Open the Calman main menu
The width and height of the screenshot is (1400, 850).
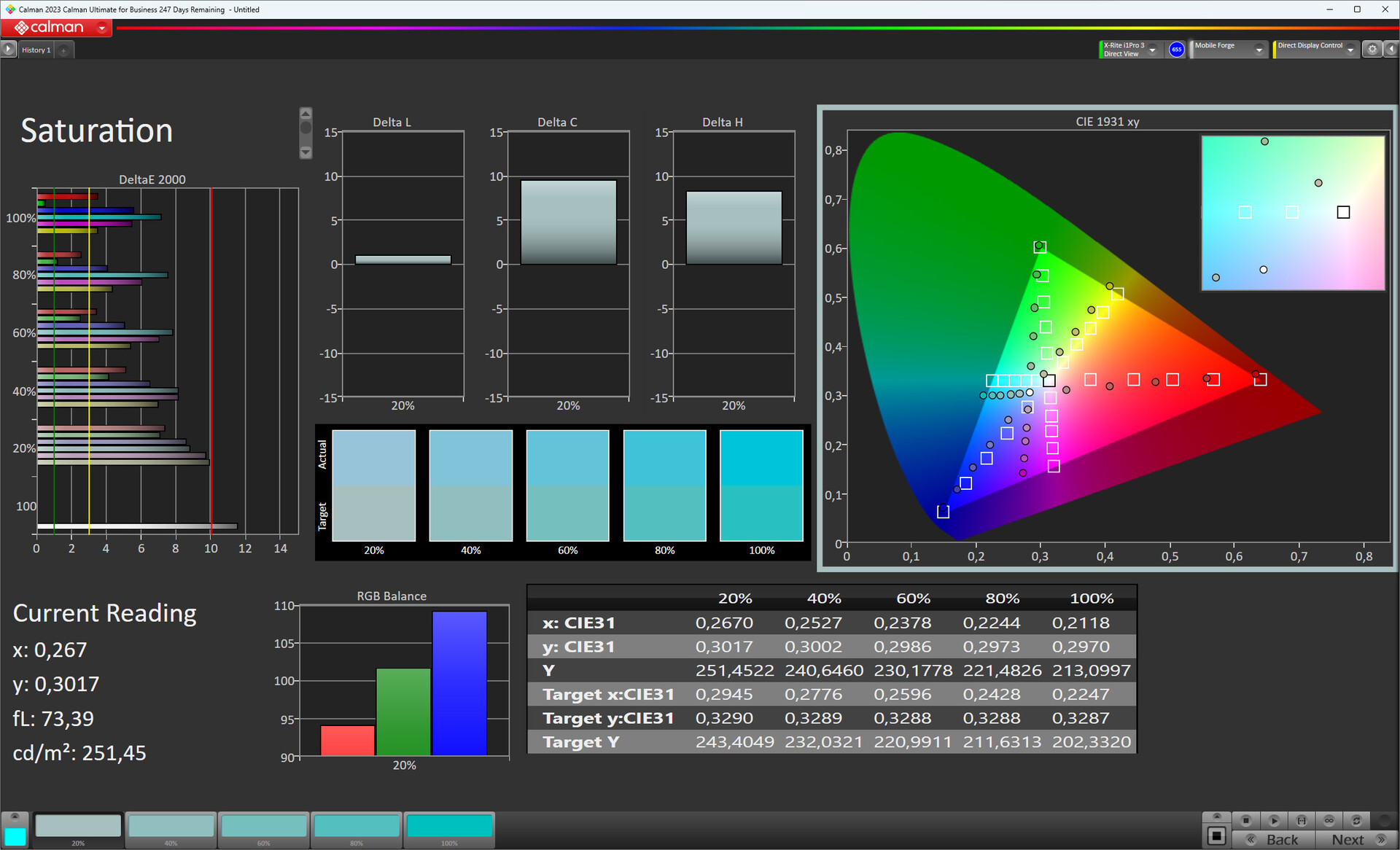click(102, 28)
